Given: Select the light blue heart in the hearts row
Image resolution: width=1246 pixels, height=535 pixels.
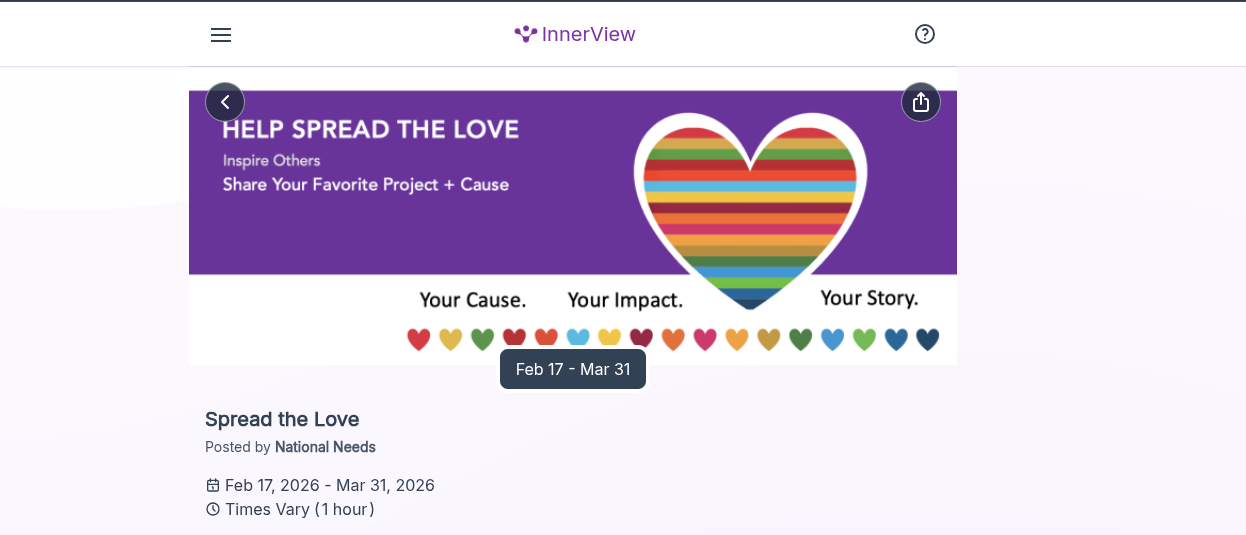Looking at the screenshot, I should click(x=578, y=340).
